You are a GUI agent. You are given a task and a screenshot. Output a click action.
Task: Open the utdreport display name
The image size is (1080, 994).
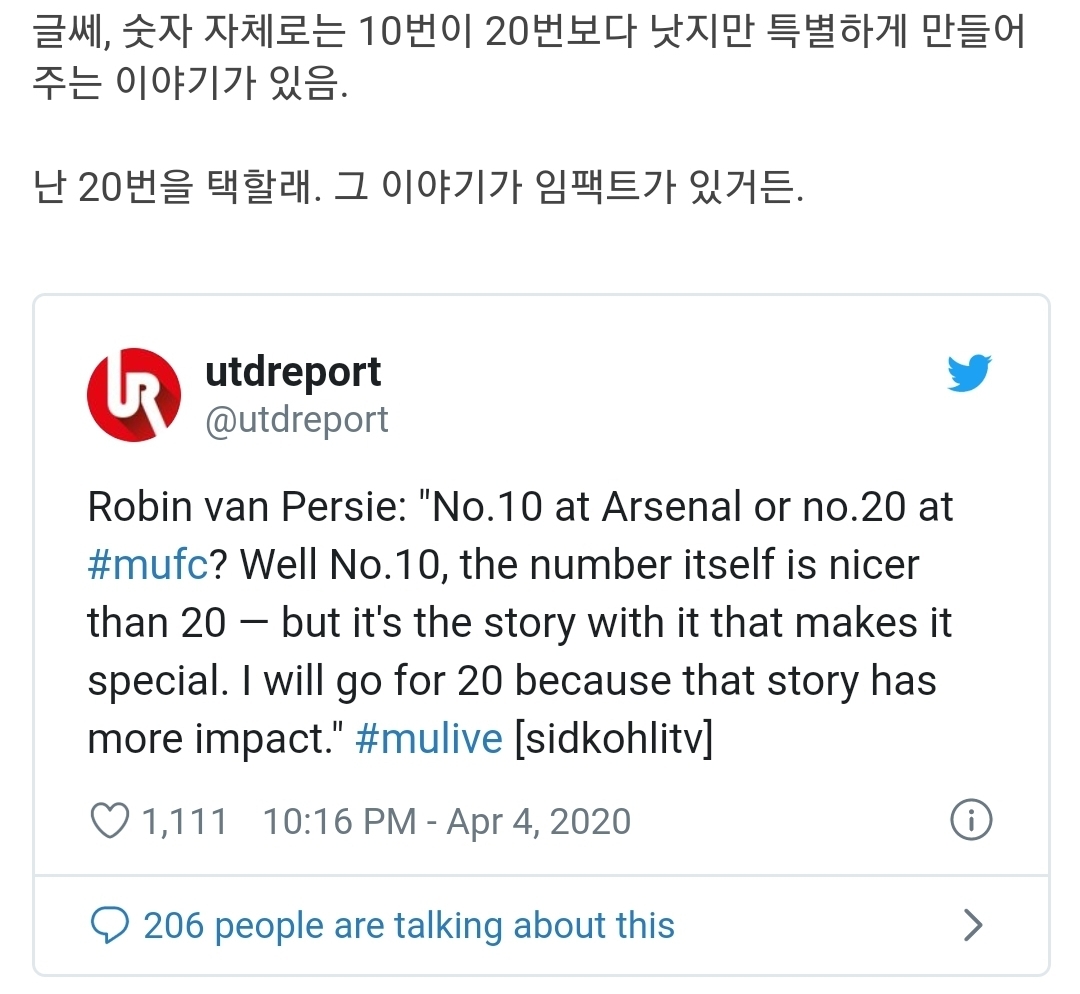point(292,372)
